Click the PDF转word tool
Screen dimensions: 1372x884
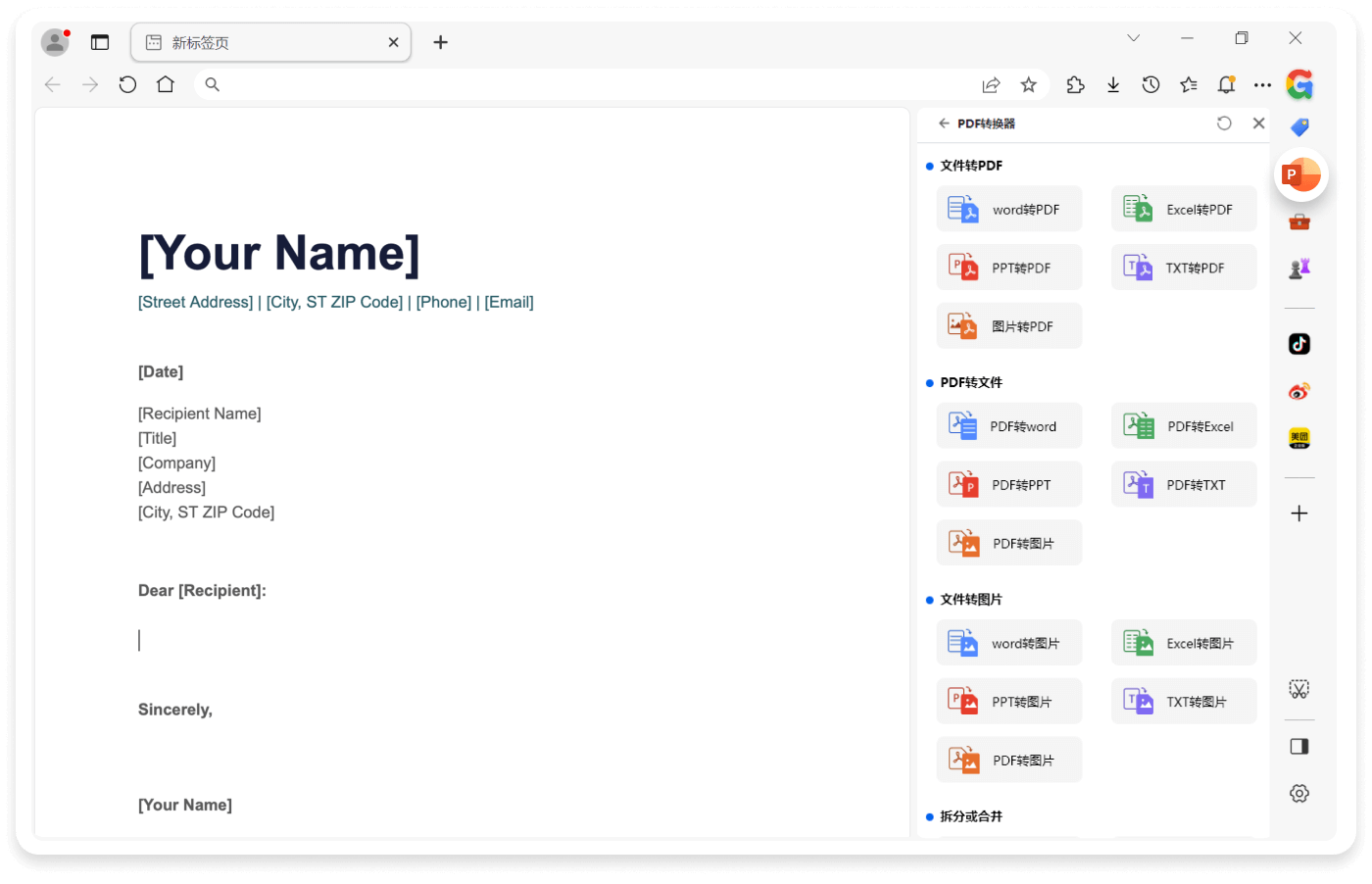(1008, 426)
